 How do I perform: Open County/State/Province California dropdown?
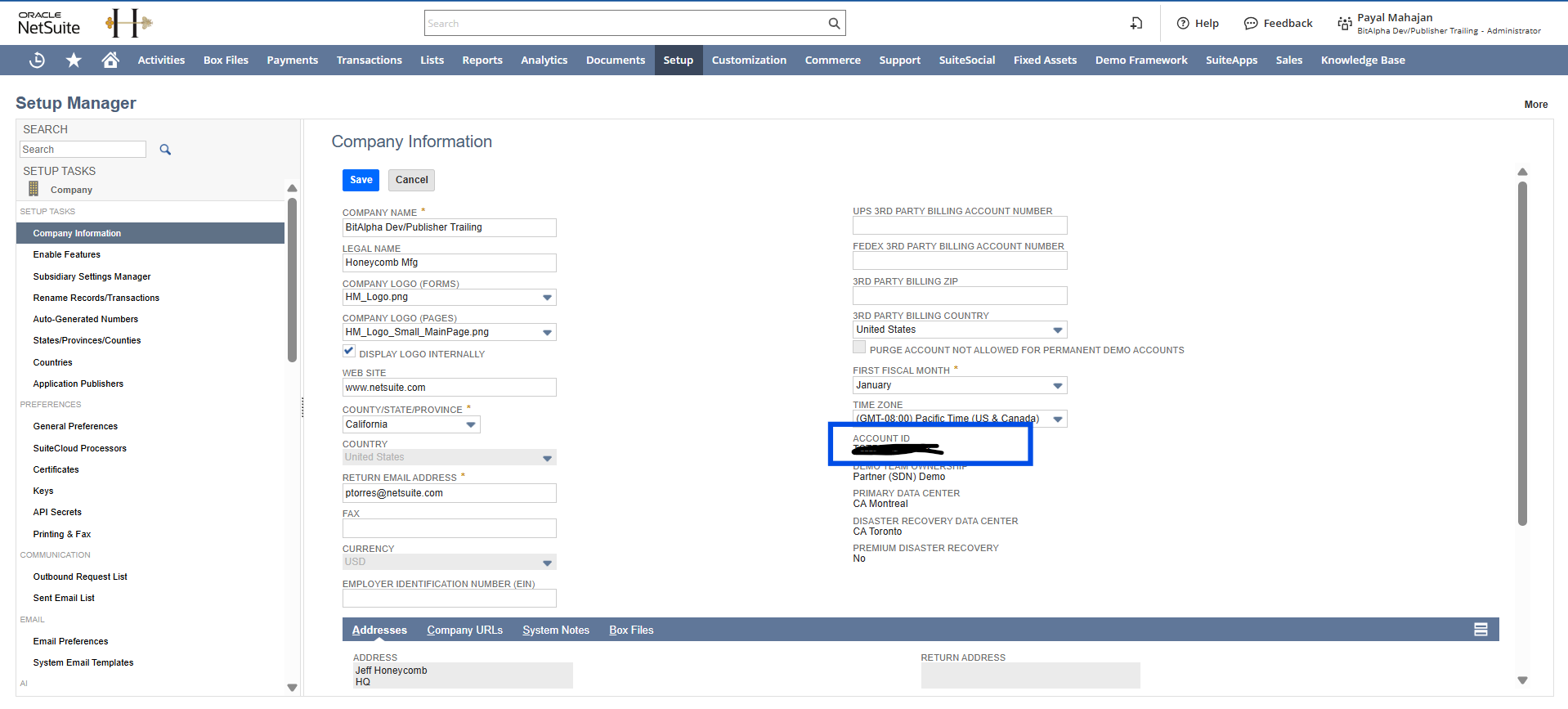click(471, 424)
